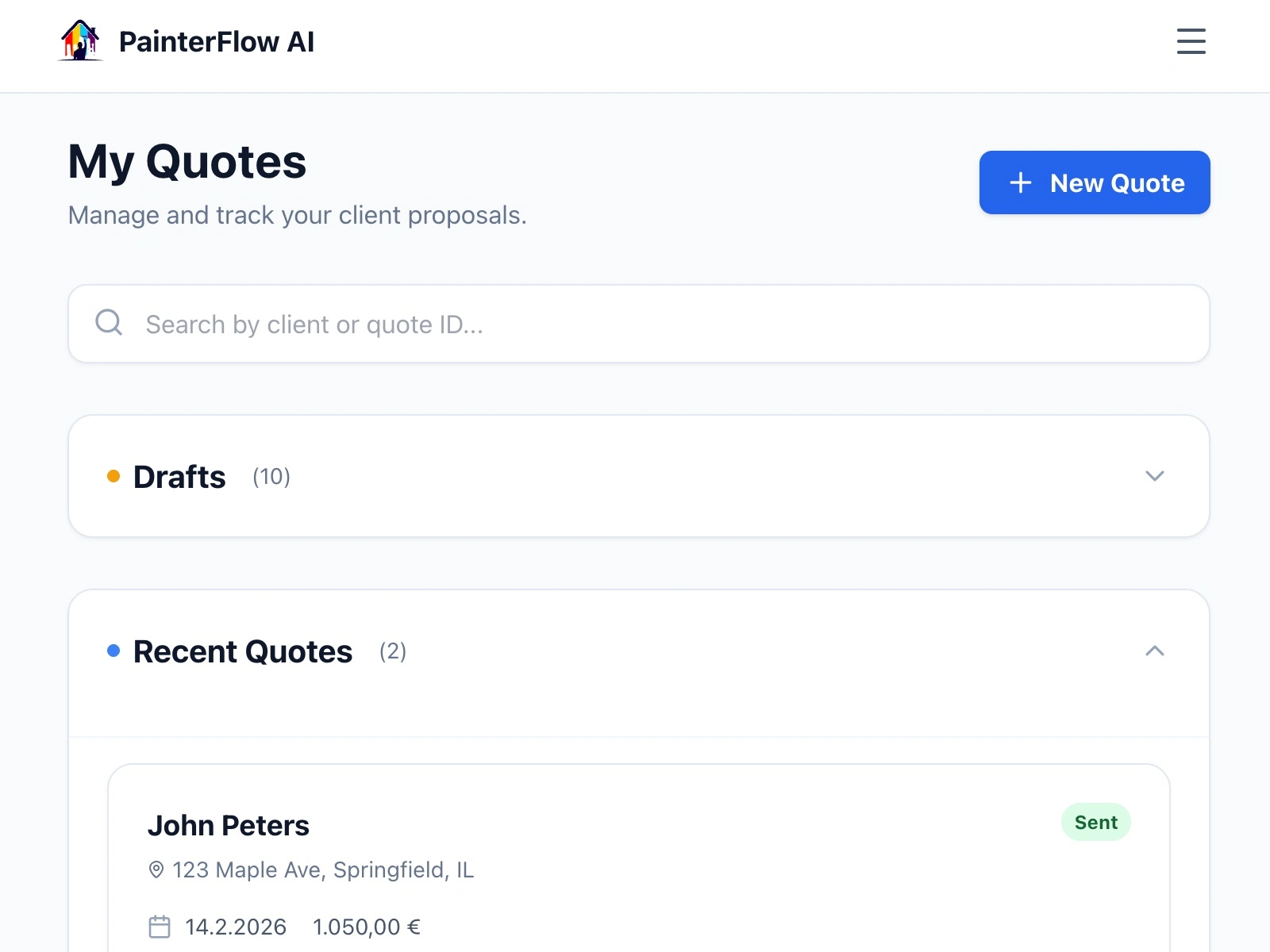The width and height of the screenshot is (1270, 952).
Task: Click the 1.050,00 € quote amount
Action: click(366, 927)
